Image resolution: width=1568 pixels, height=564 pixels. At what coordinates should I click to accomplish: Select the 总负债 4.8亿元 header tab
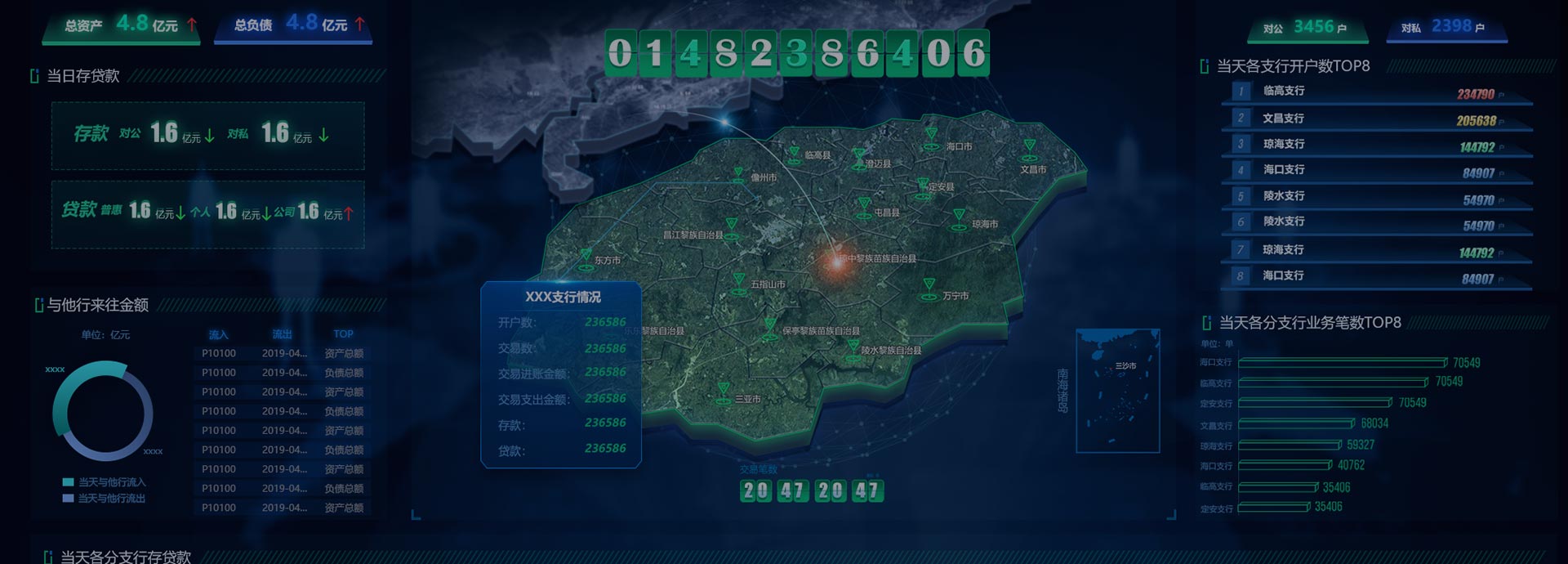click(x=292, y=25)
